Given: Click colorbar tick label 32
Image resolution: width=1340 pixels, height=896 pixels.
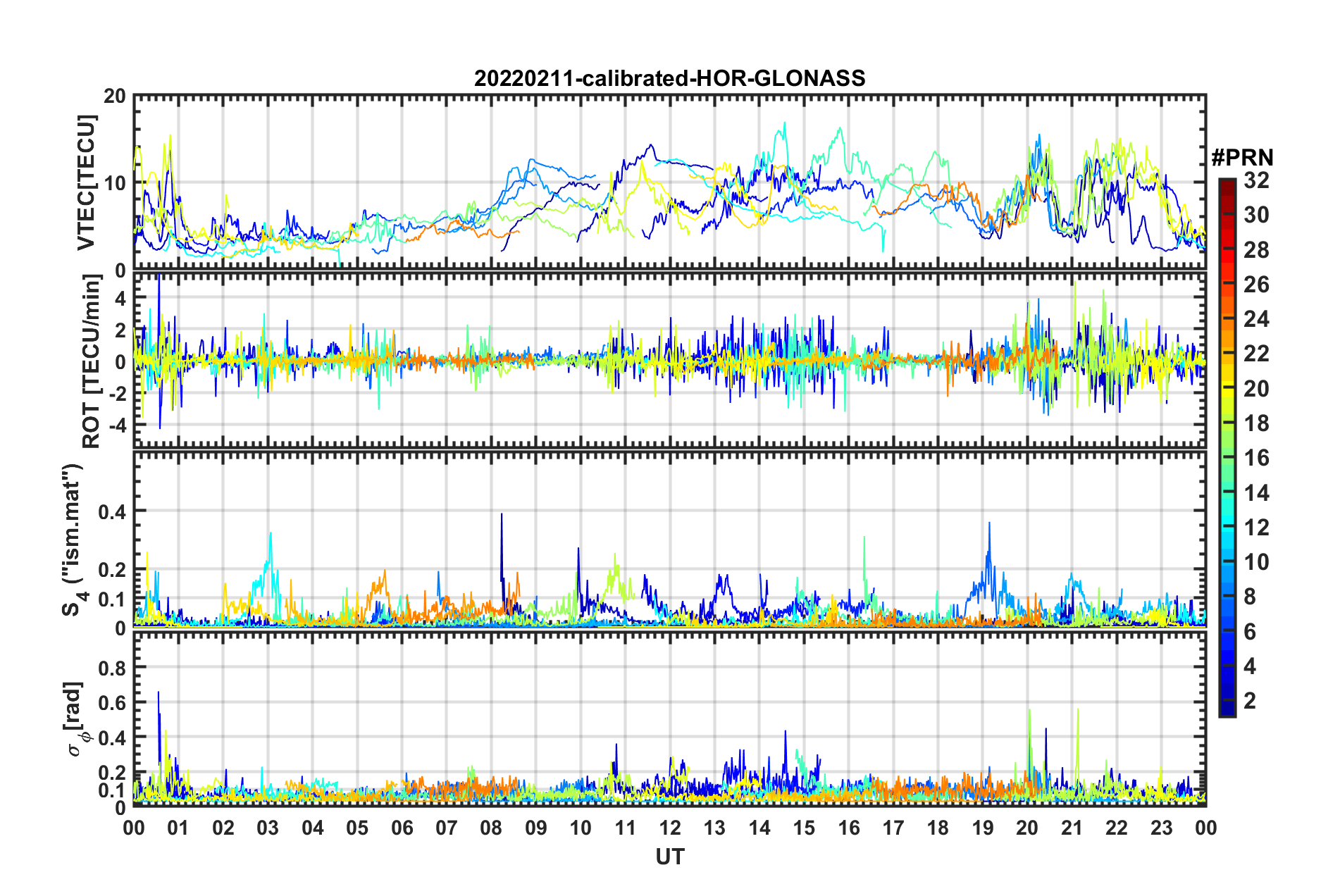Looking at the screenshot, I should pyautogui.click(x=1256, y=180).
